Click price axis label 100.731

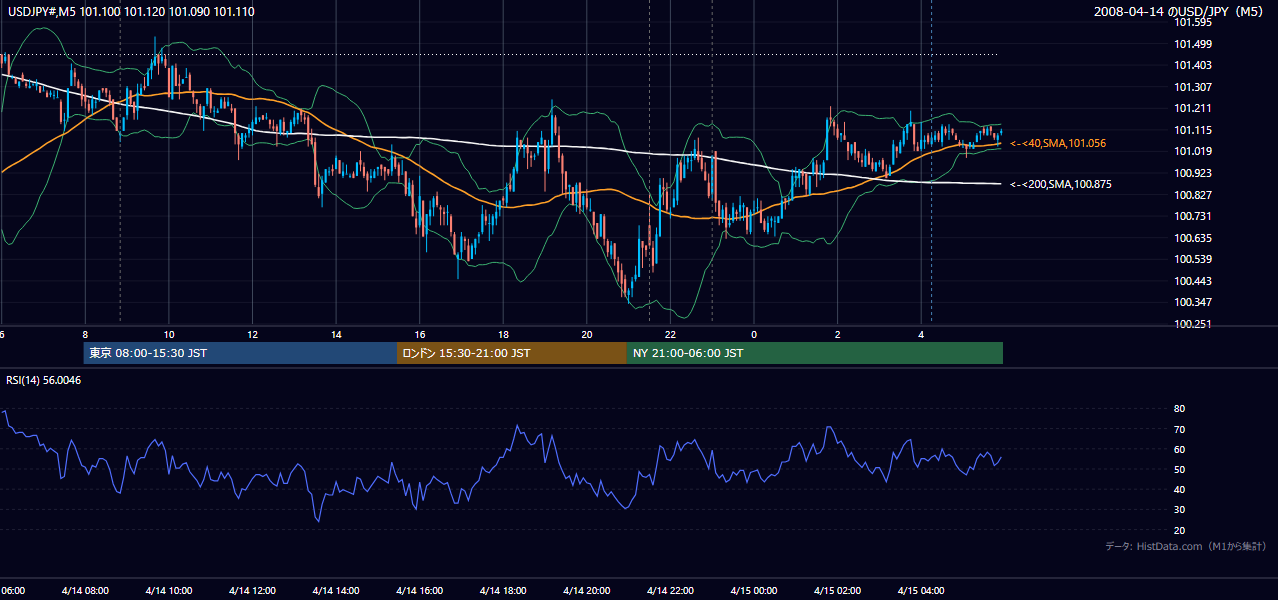(x=1192, y=217)
